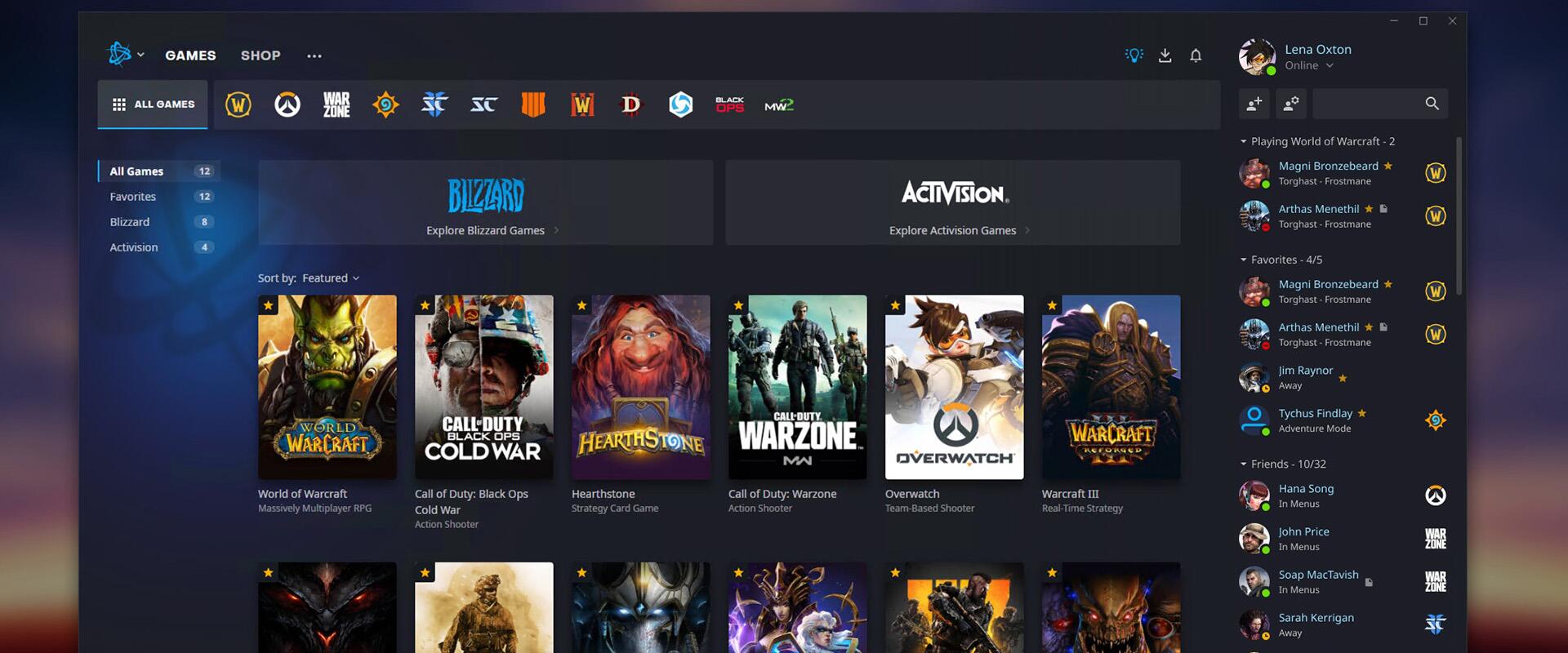Toggle favorite star on Warzone card

click(x=738, y=305)
